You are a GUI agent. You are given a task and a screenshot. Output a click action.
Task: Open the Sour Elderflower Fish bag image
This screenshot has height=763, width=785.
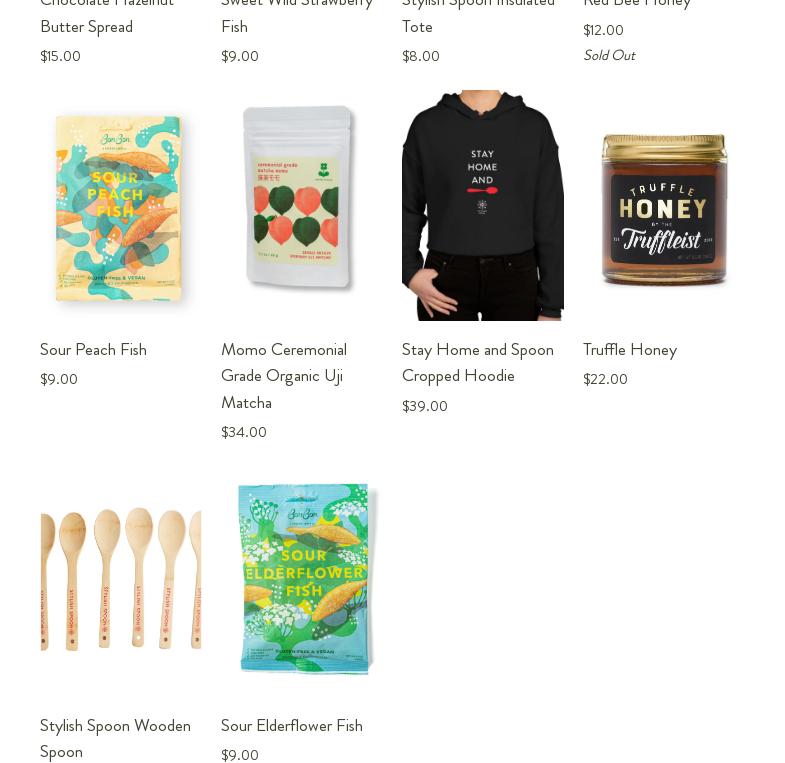[304, 579]
